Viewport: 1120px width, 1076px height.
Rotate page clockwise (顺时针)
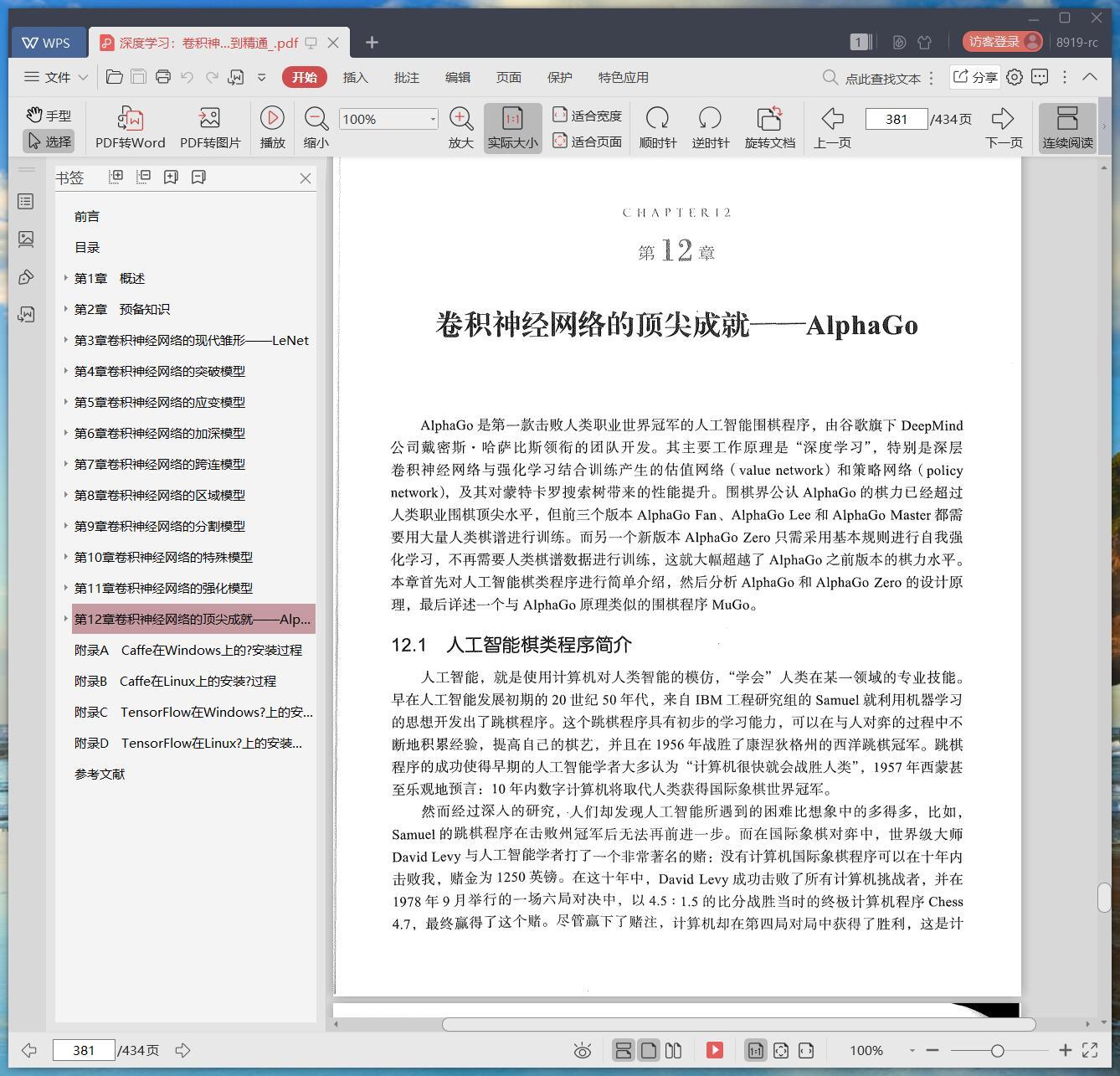[x=657, y=127]
